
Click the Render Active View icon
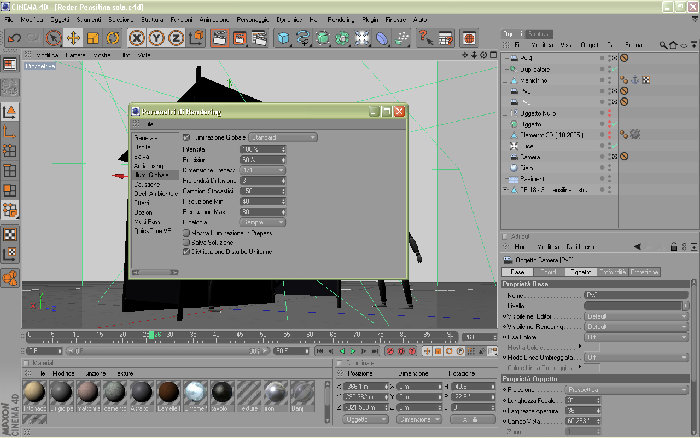coord(219,38)
